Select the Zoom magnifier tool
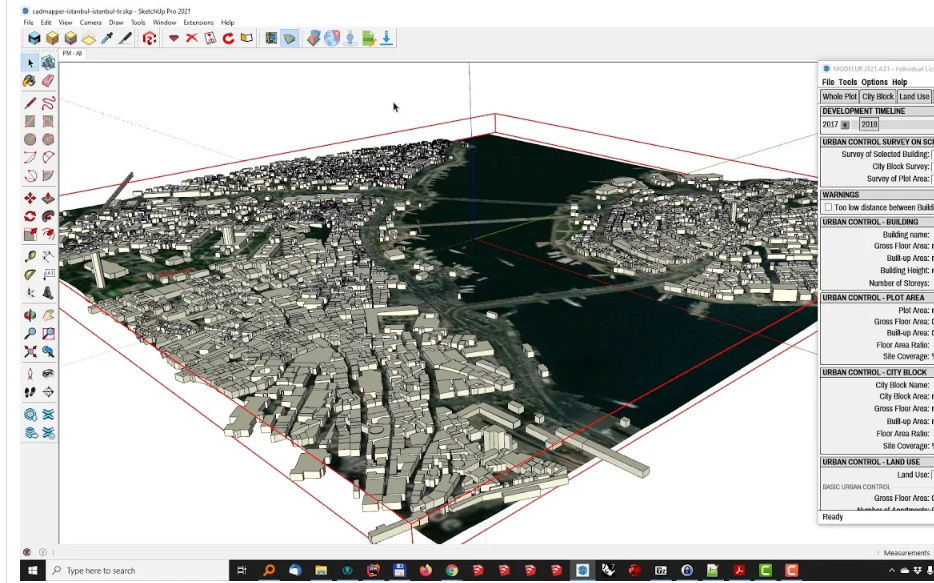The height and width of the screenshot is (583, 934). point(30,334)
